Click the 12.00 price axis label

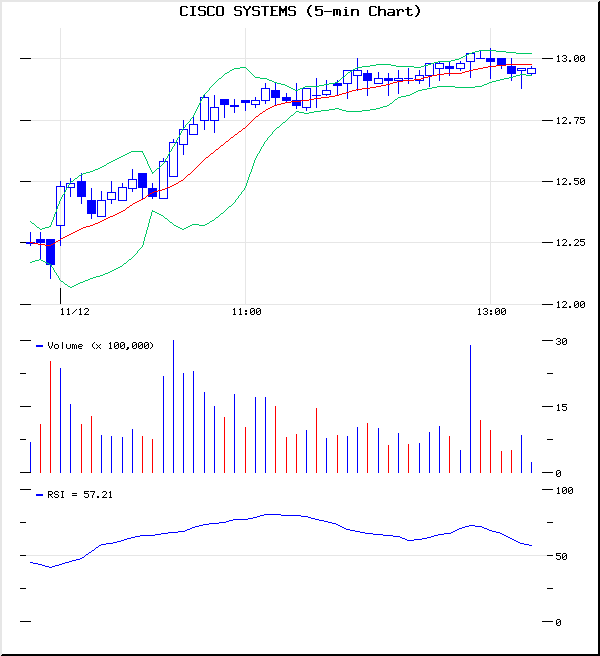point(570,305)
